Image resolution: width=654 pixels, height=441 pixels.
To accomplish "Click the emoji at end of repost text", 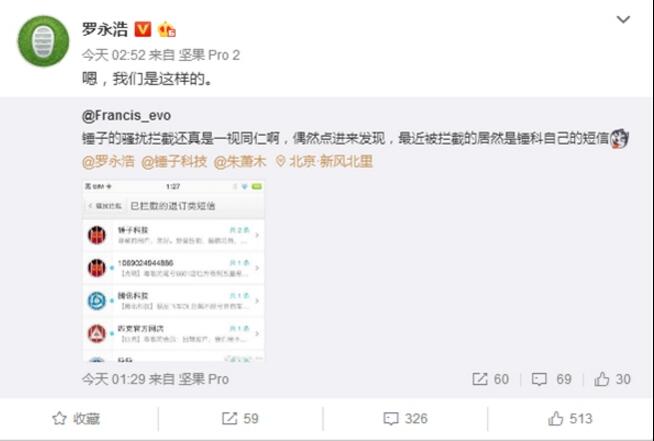I will [x=619, y=139].
